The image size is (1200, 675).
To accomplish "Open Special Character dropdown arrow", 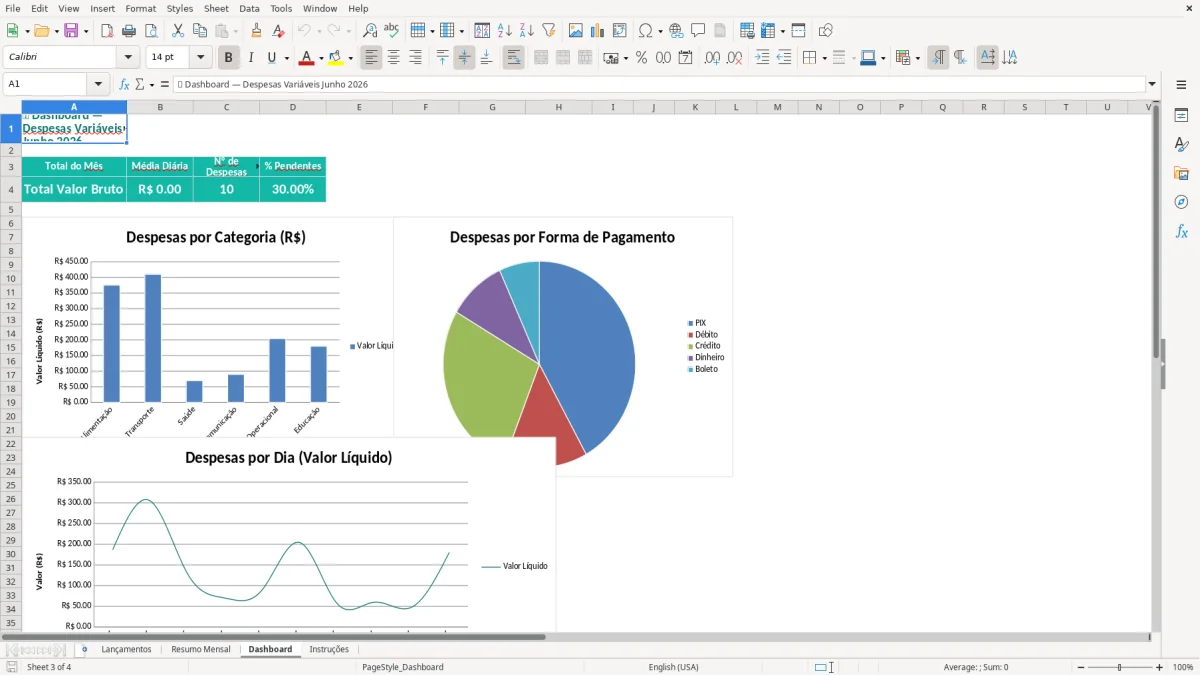I will click(659, 31).
